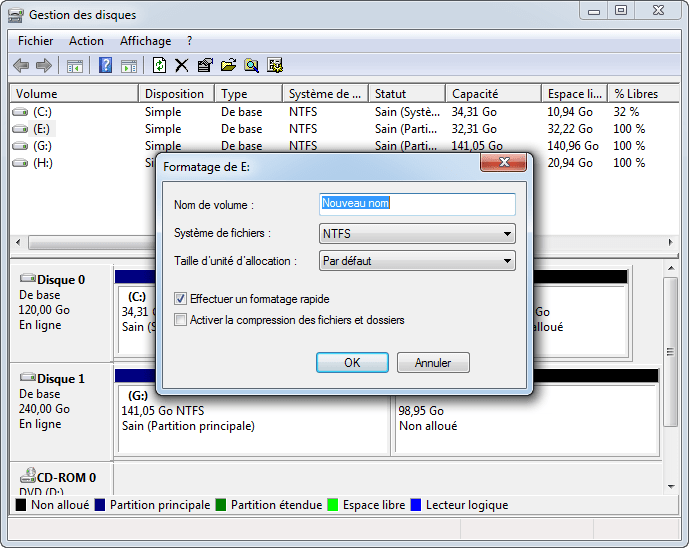The image size is (689, 548).
Task: Click the black Non alloué legend swatch
Action: pos(21,505)
